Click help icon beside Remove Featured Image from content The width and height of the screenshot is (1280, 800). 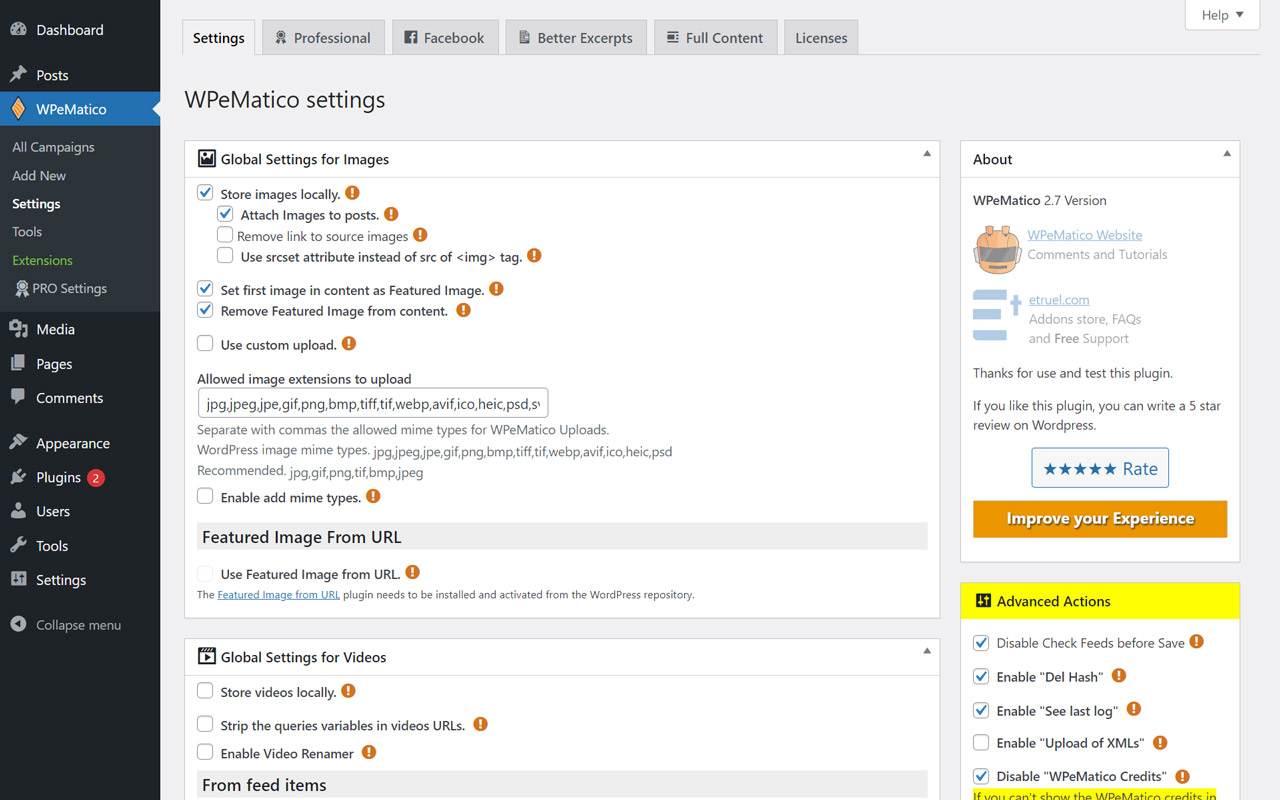coord(463,310)
